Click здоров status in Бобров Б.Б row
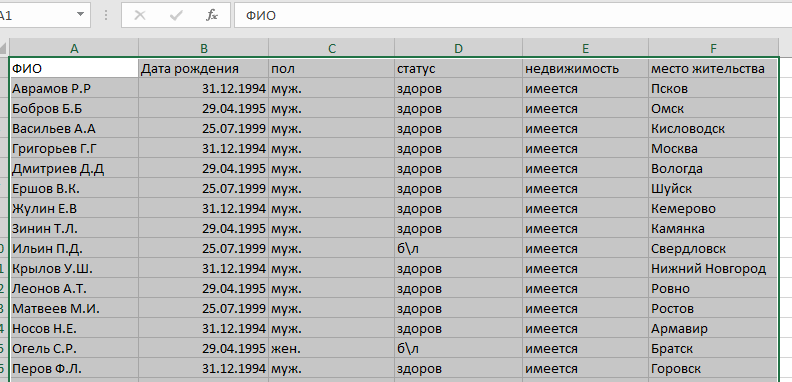 point(458,109)
